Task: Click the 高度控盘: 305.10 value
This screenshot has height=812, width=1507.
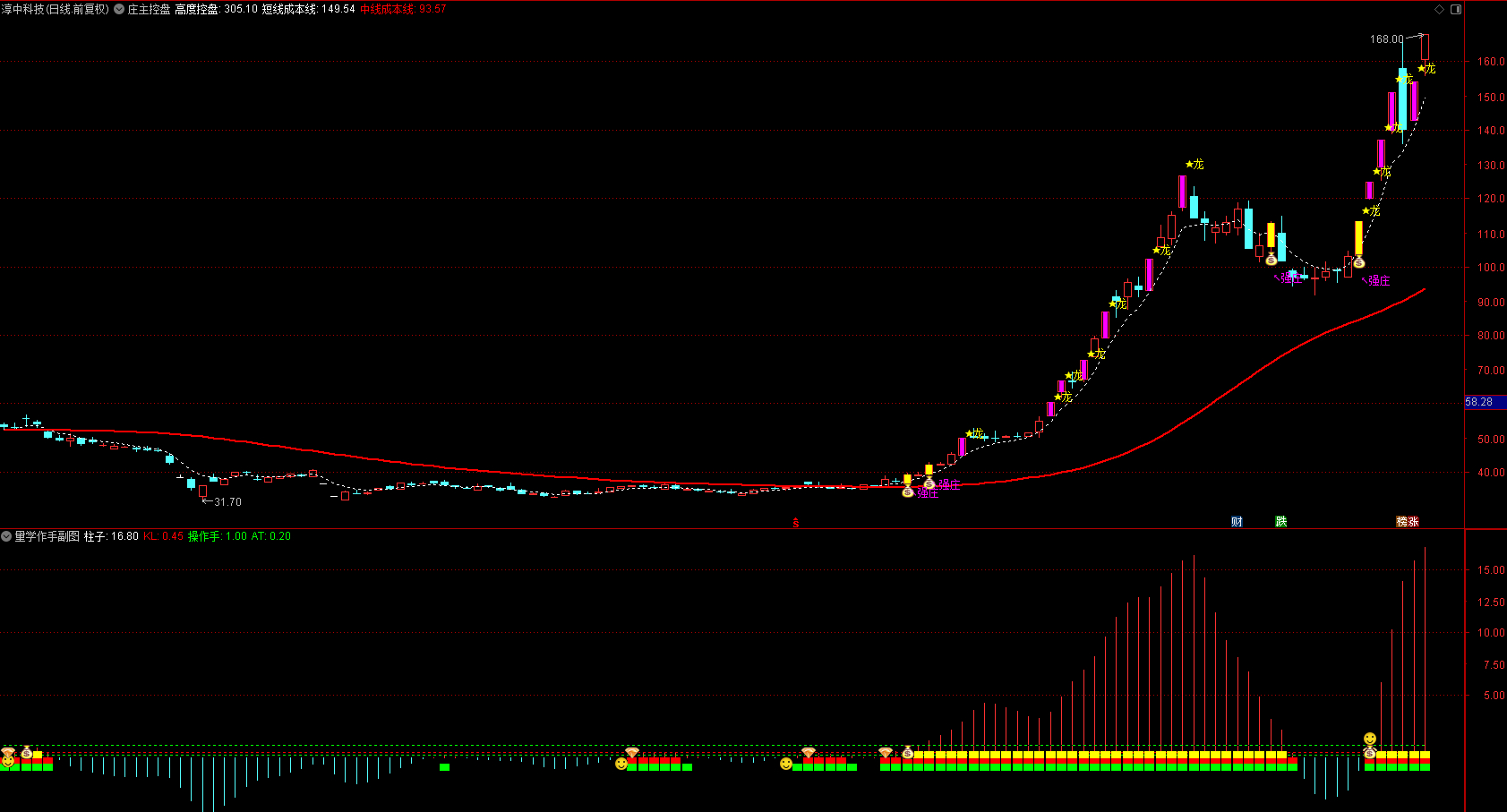Action: pyautogui.click(x=216, y=9)
